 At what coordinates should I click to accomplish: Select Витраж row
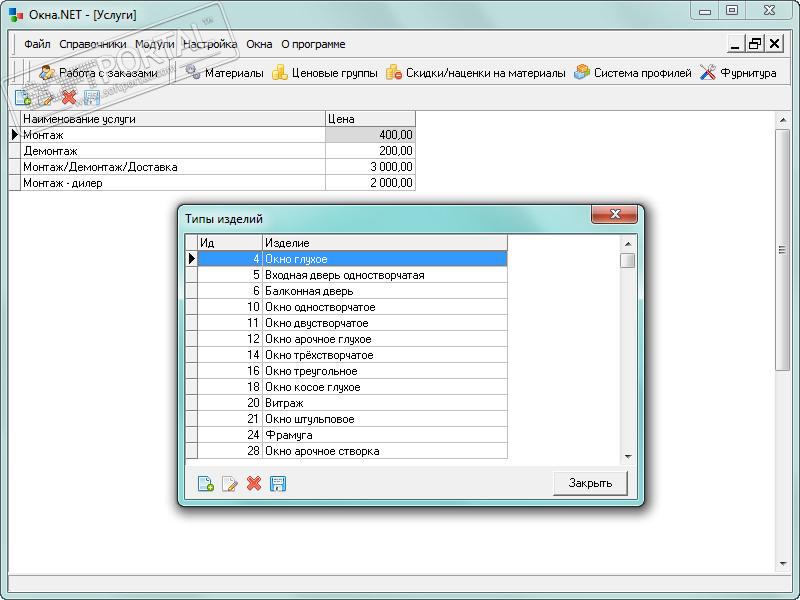pos(346,403)
